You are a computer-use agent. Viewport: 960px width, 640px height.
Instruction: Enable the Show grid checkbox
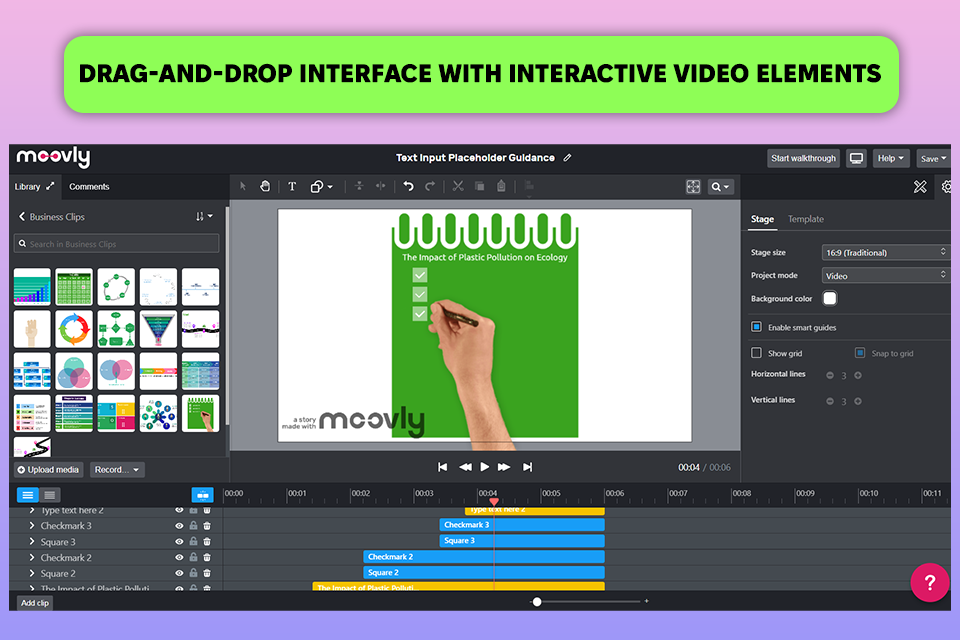[756, 353]
